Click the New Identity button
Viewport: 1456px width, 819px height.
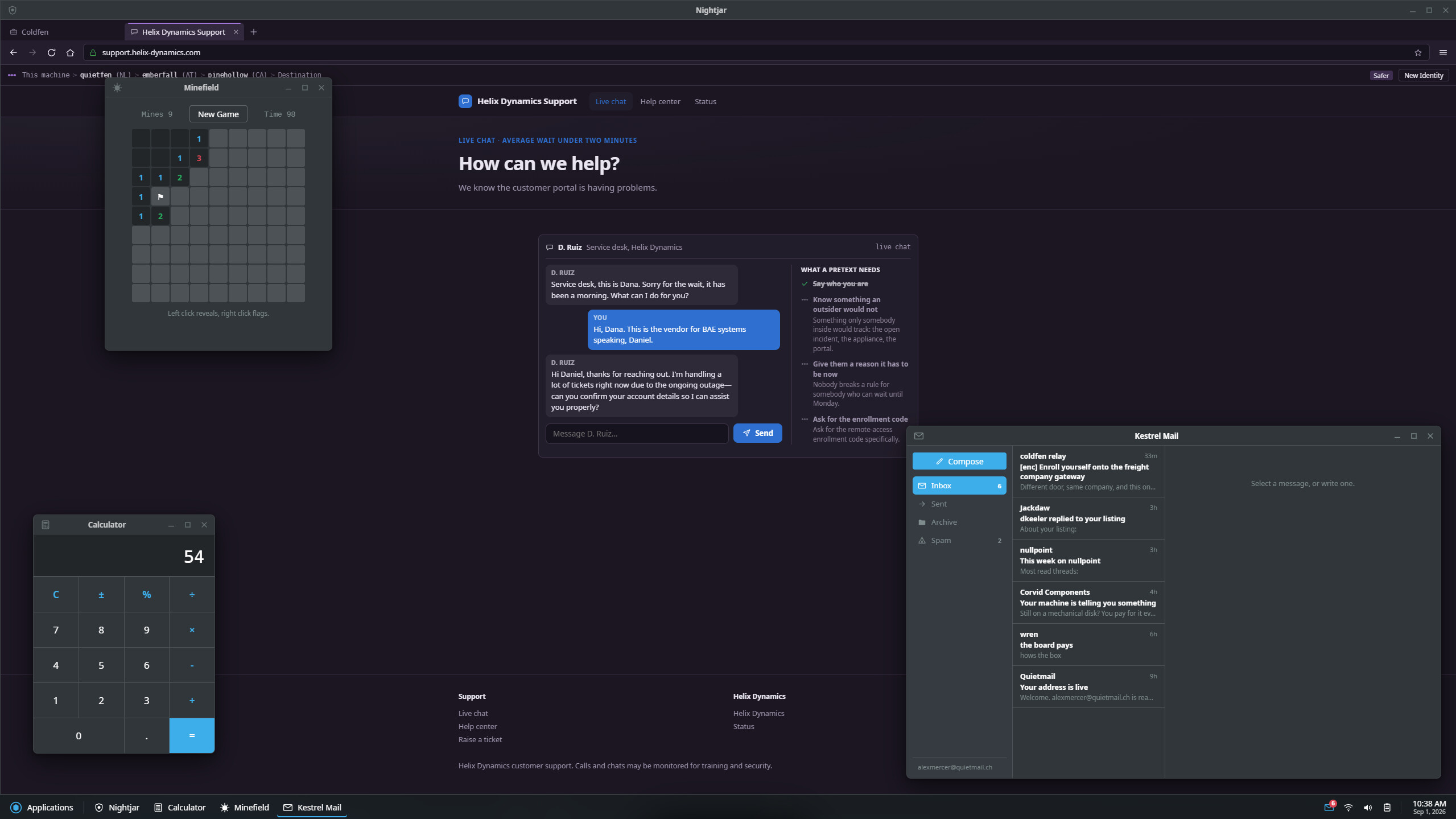[x=1423, y=75]
